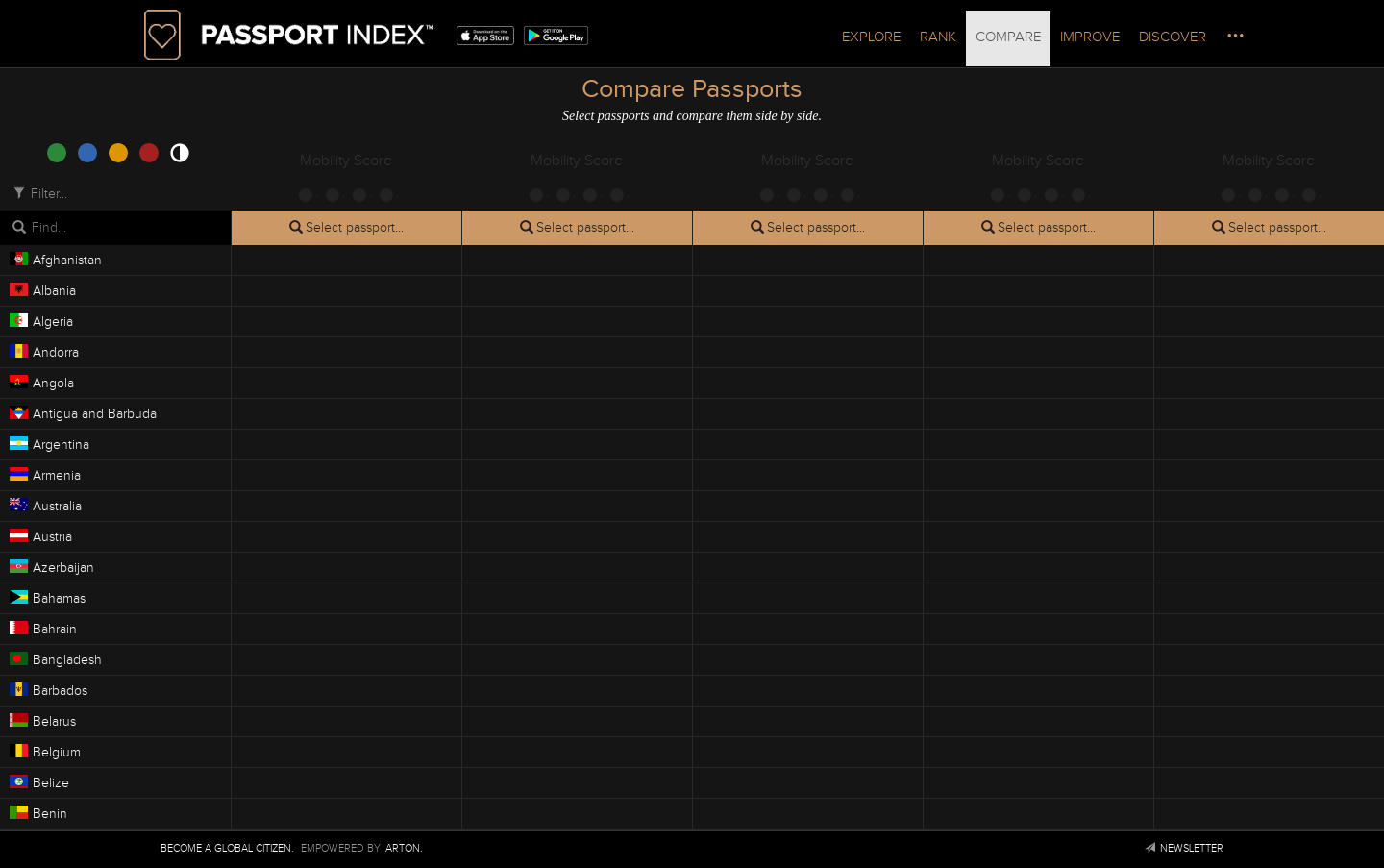Select Belgium in the country list

click(x=115, y=752)
